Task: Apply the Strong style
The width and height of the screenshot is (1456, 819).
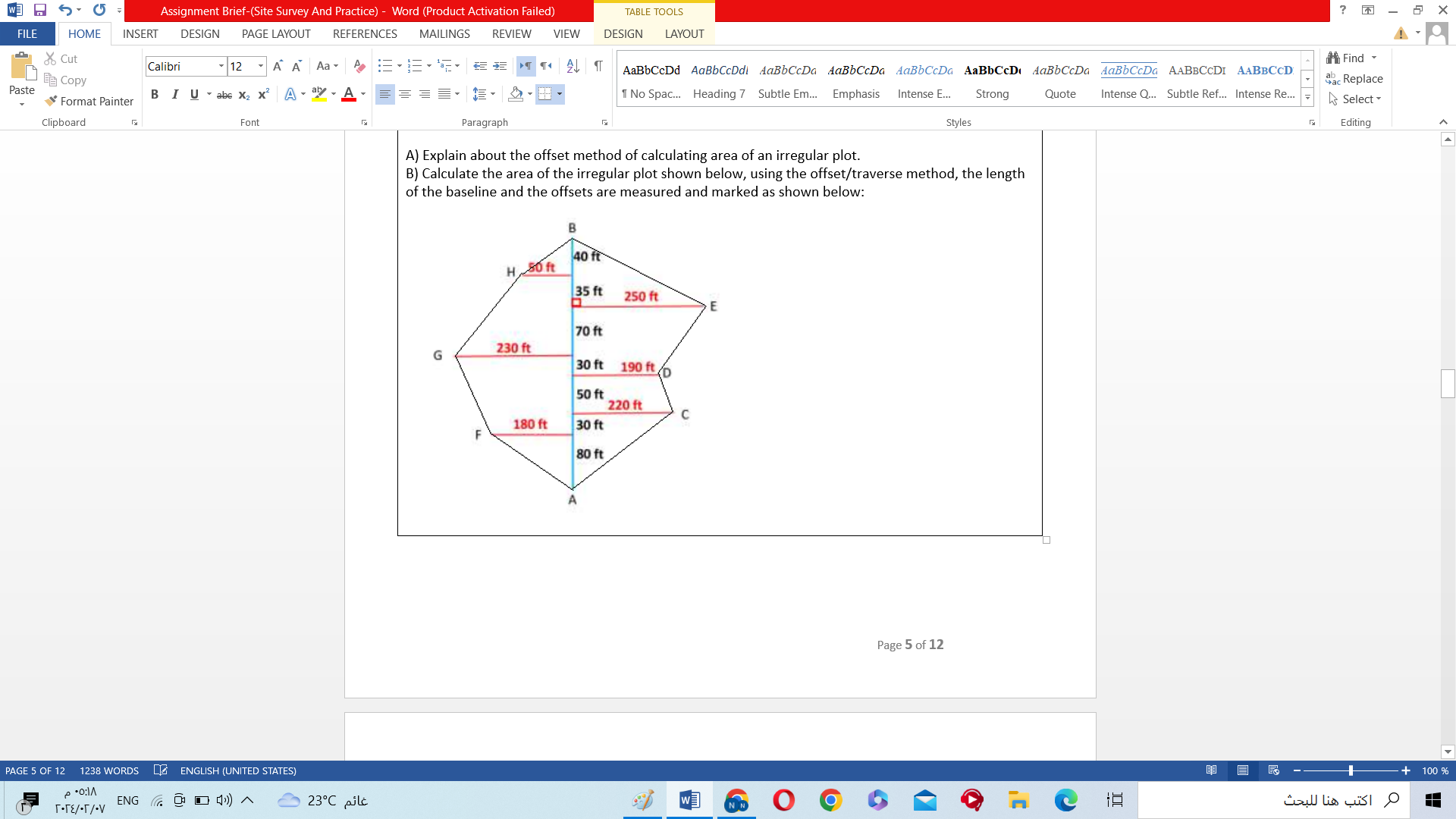Action: tap(992, 80)
